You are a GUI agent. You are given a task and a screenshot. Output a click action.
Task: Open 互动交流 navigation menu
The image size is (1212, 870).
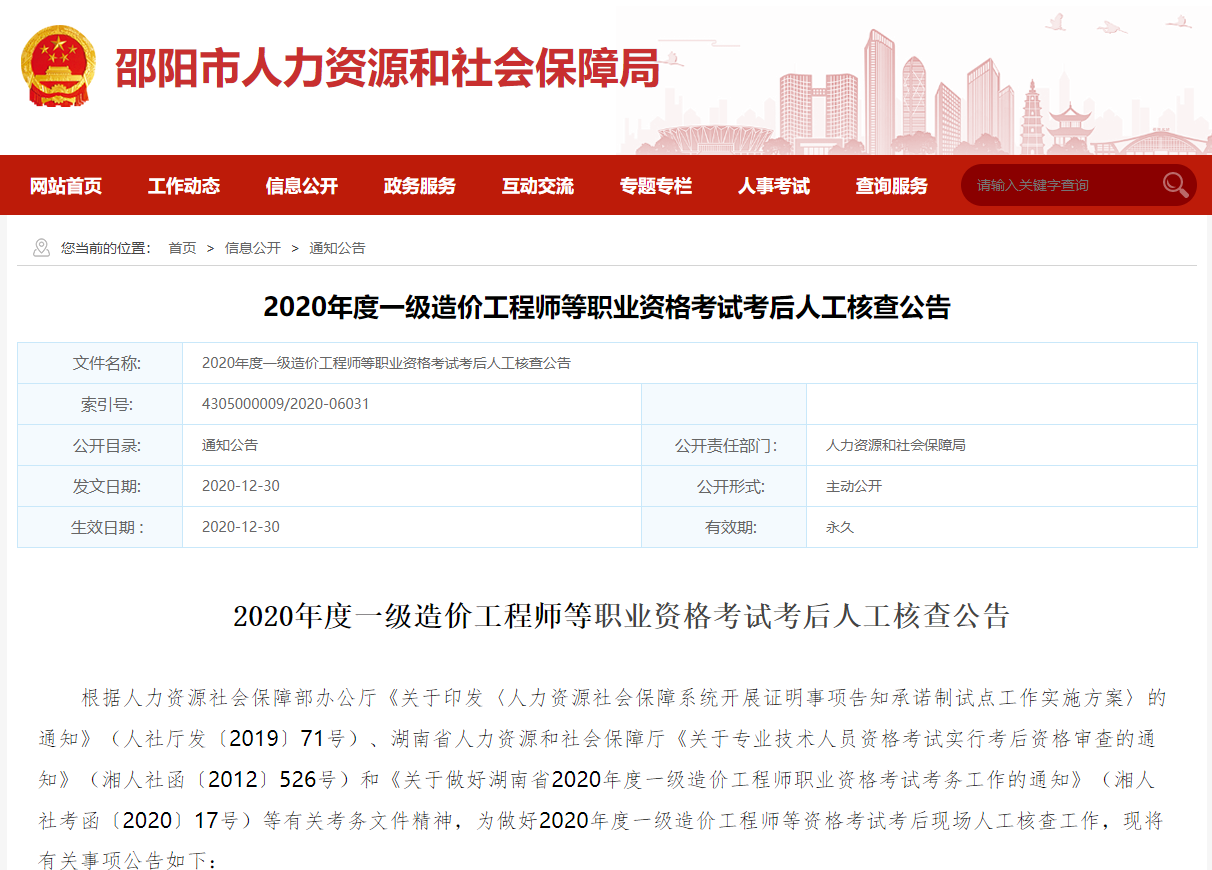coord(538,186)
